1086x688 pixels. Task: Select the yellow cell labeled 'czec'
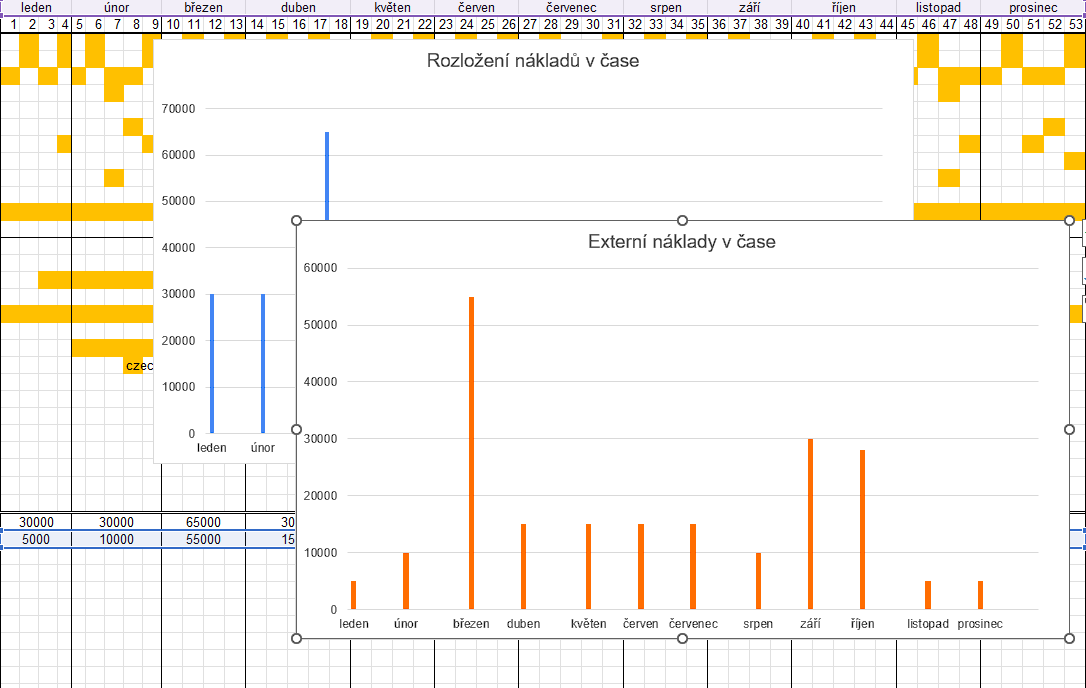pyautogui.click(x=137, y=366)
